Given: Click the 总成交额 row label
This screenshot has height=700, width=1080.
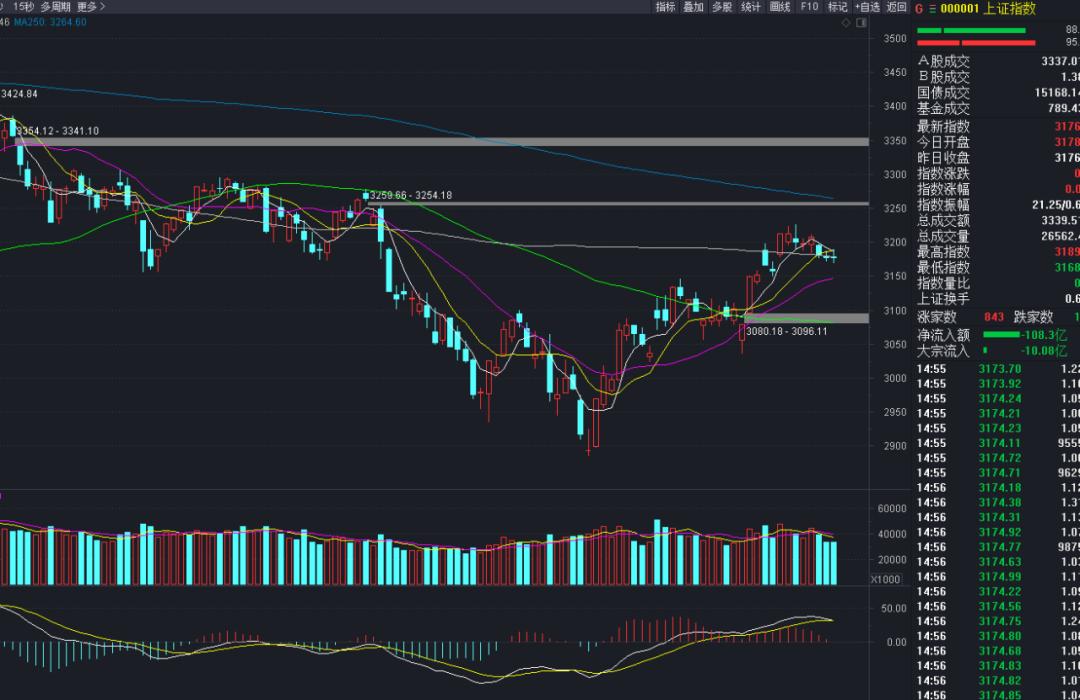Looking at the screenshot, I should pyautogui.click(x=943, y=220).
